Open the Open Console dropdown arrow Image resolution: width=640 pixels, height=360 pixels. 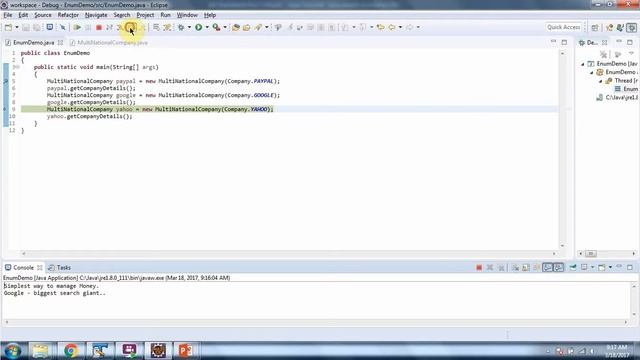610,267
